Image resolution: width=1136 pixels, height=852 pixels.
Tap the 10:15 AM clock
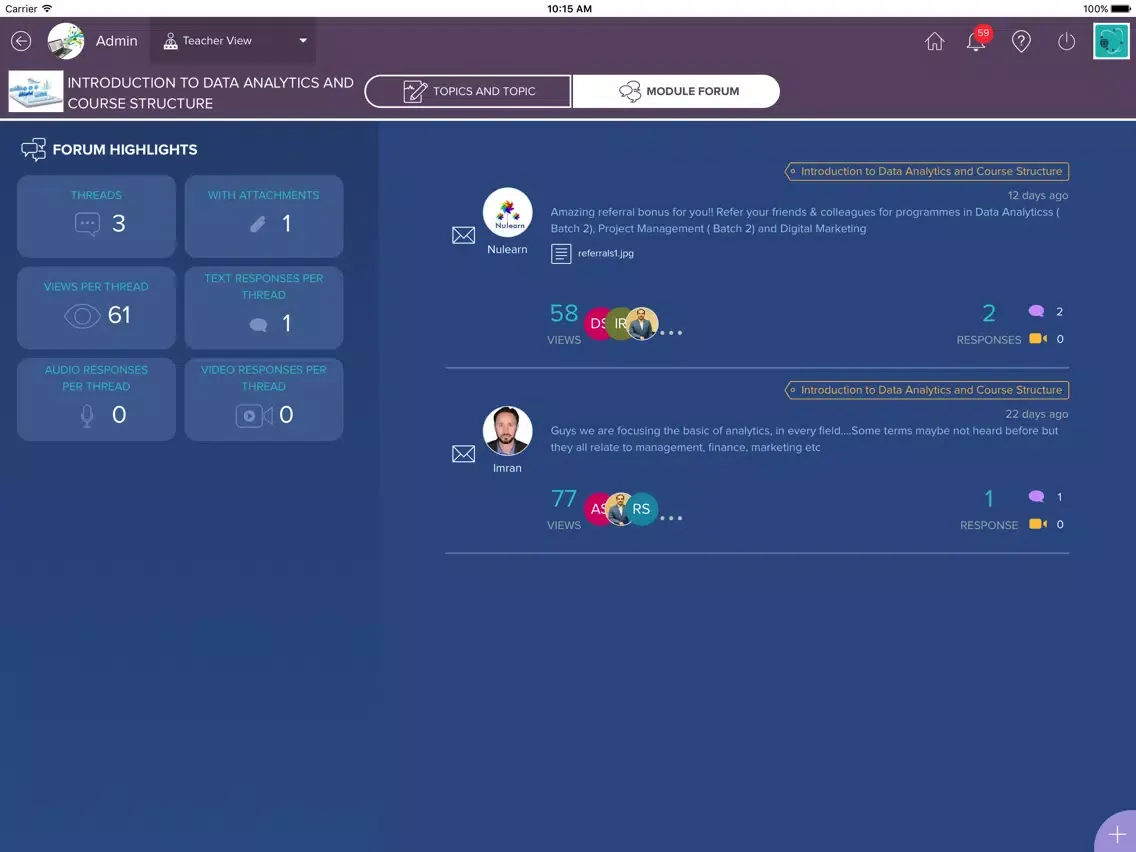pos(569,9)
